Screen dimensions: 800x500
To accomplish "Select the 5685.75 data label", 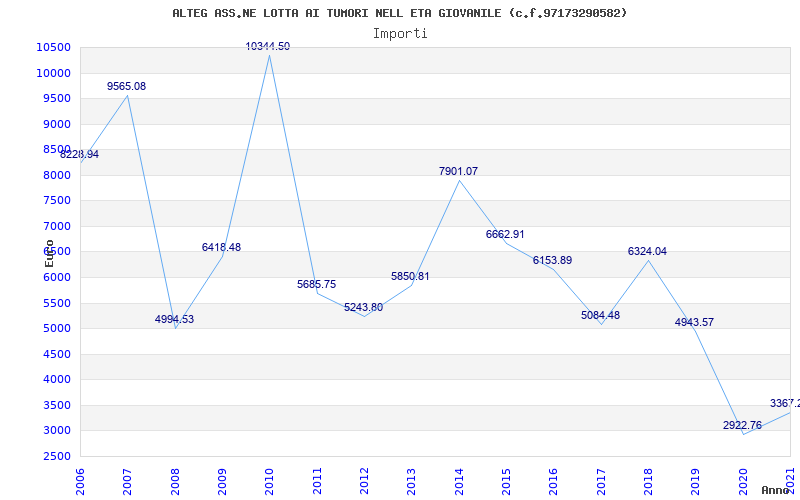I will pyautogui.click(x=316, y=285).
